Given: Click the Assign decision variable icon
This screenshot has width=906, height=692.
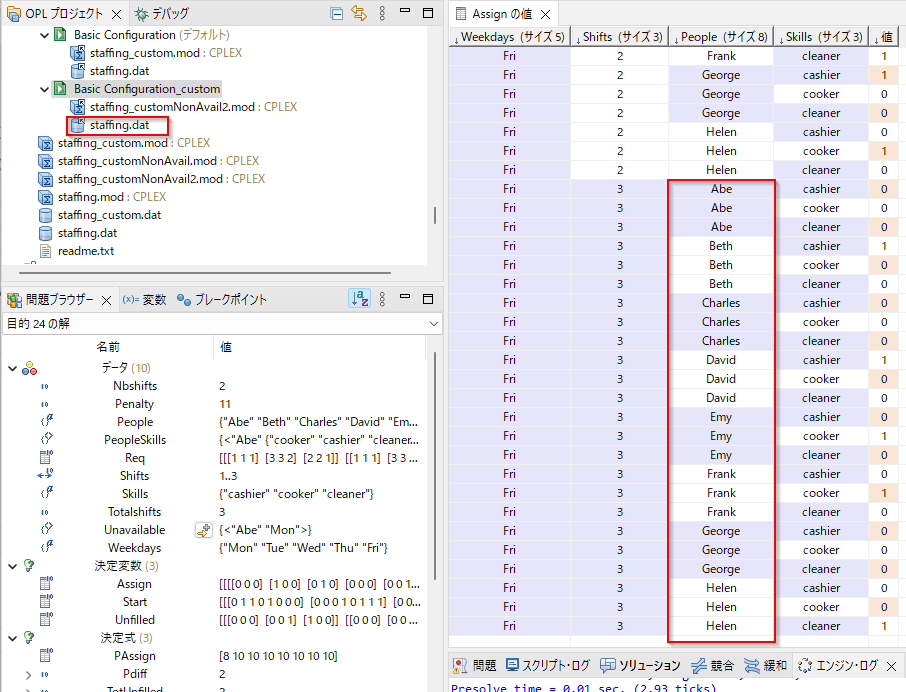Looking at the screenshot, I should (46, 583).
